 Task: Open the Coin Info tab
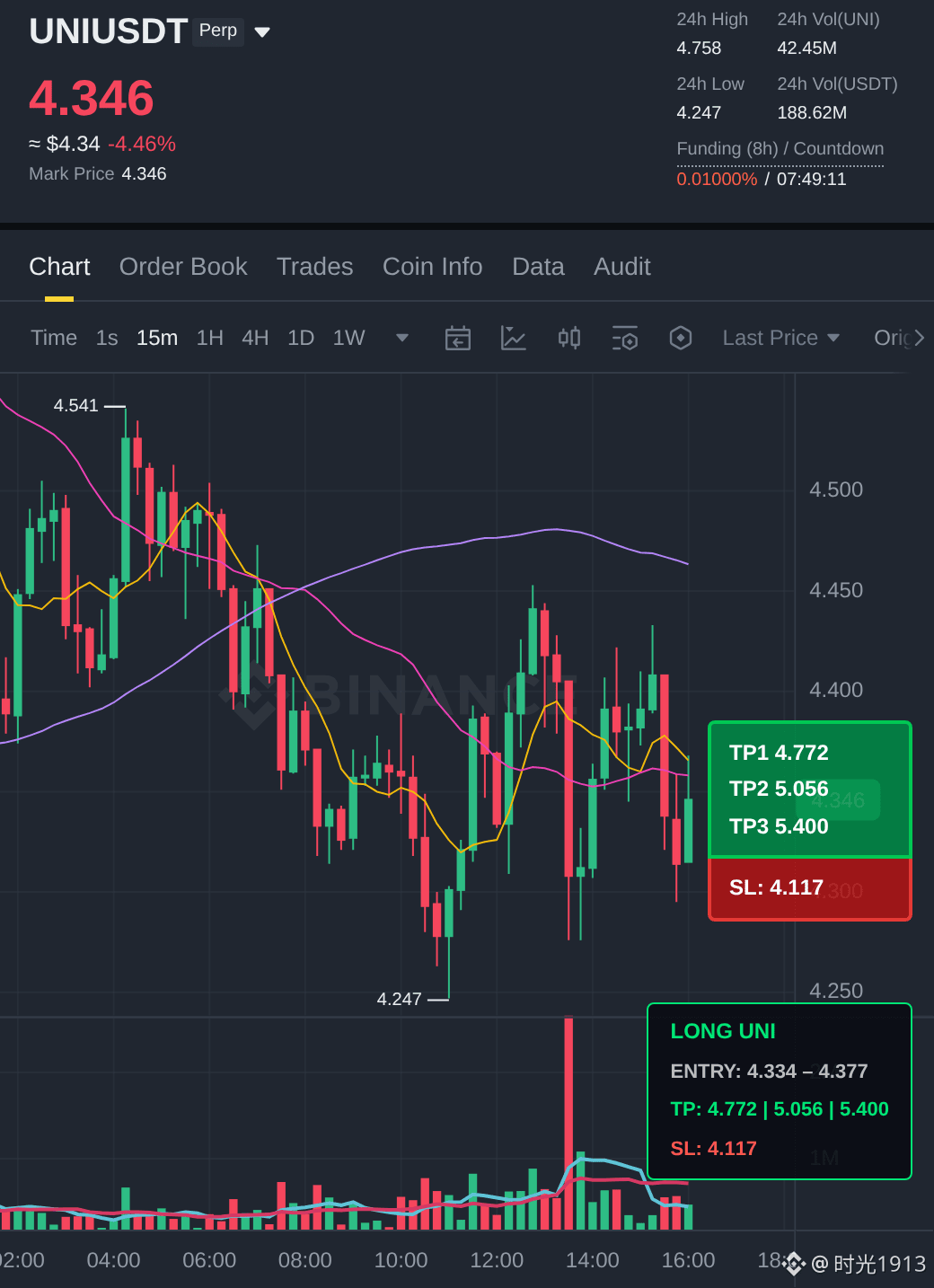pyautogui.click(x=433, y=267)
